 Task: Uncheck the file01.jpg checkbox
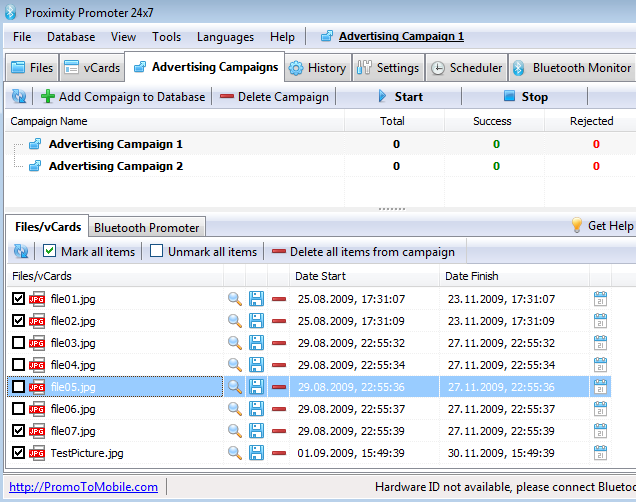click(x=18, y=299)
